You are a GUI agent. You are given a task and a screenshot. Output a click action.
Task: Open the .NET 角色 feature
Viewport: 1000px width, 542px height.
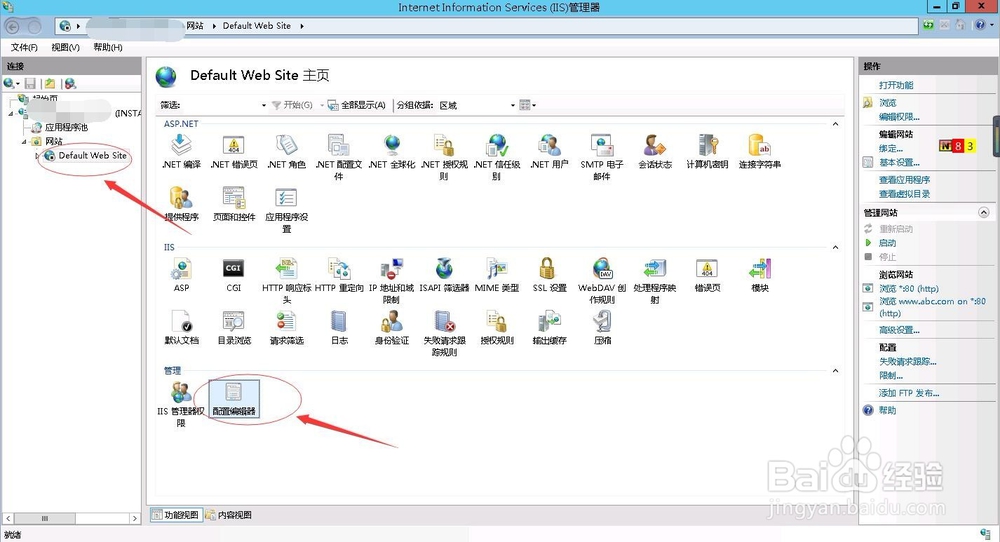[286, 152]
